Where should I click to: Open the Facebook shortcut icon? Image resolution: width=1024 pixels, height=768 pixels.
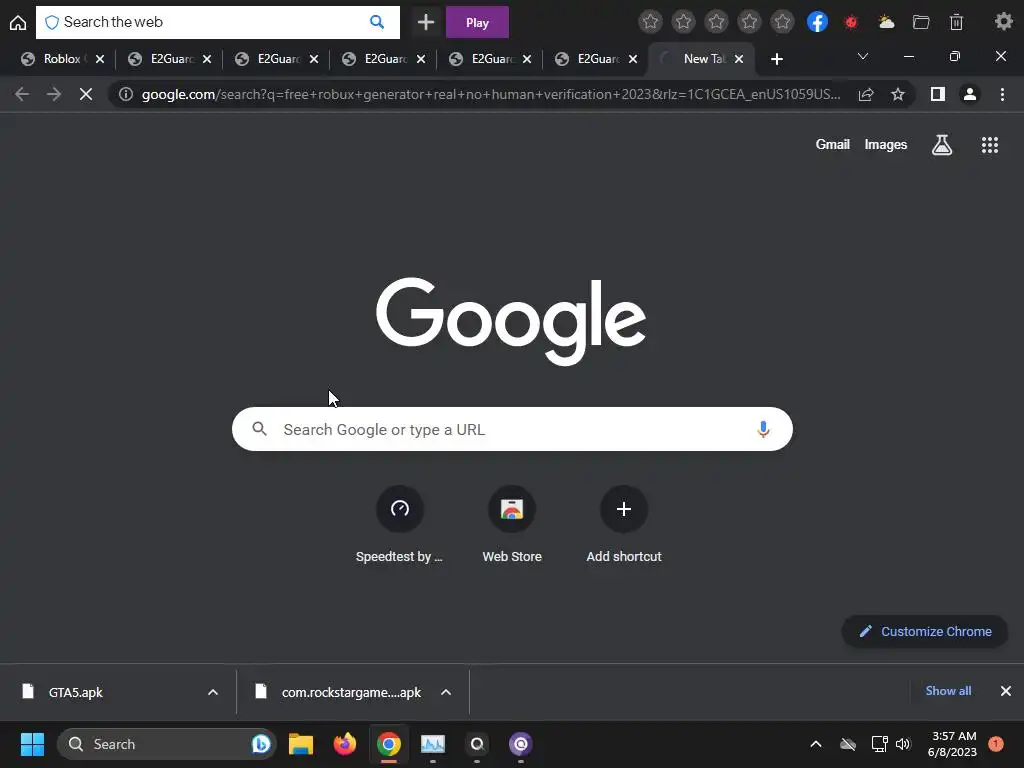click(817, 22)
